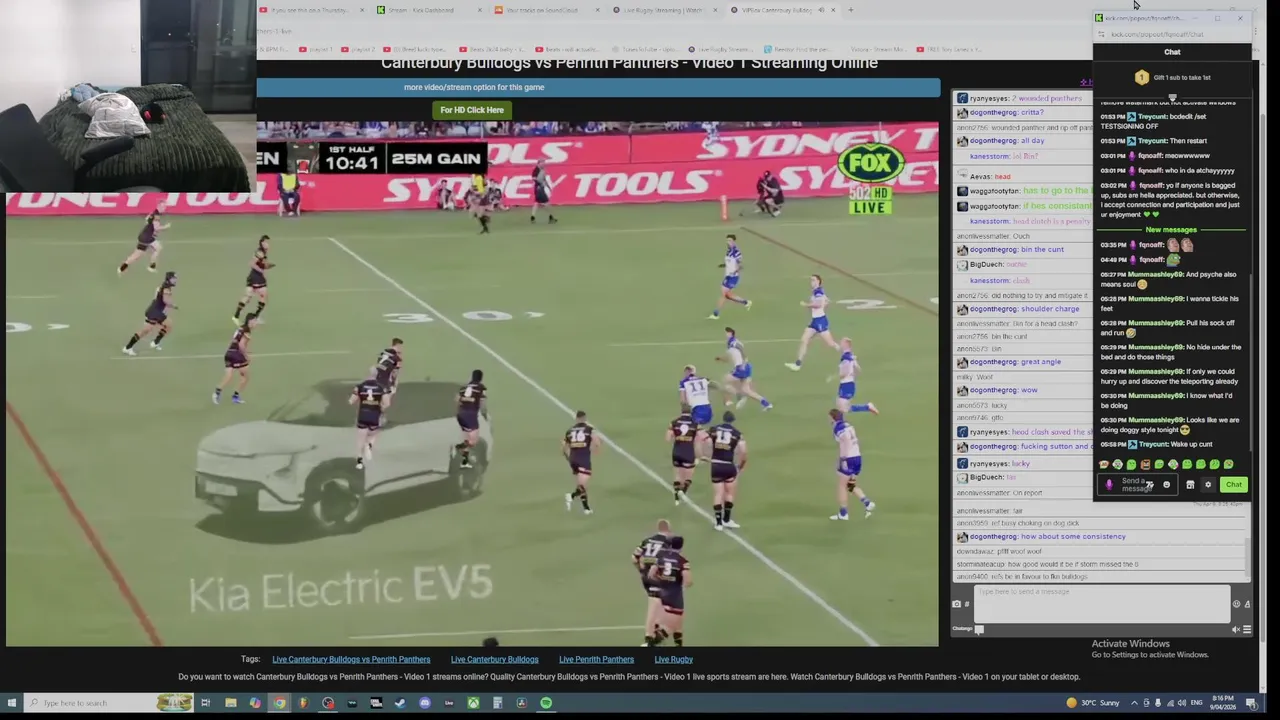Click the microphone icon in Kick chat input

(1109, 485)
